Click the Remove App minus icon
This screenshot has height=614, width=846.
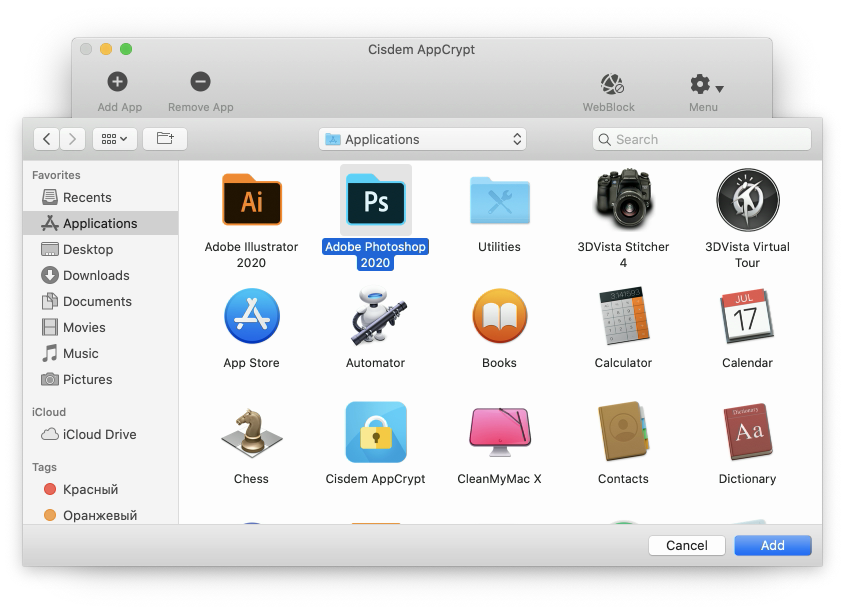click(200, 82)
